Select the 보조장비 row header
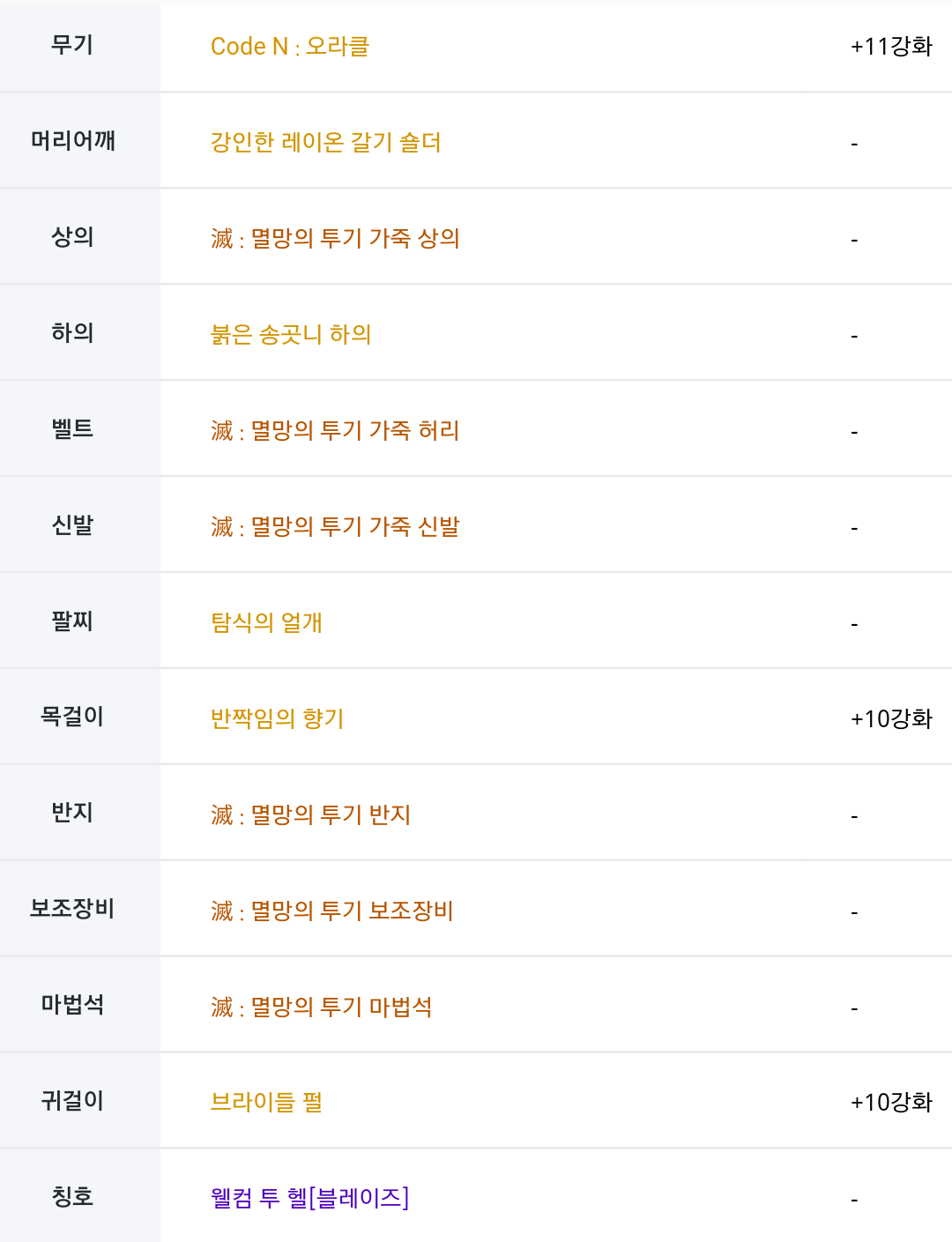Screen dimensions: 952x1242 (x=72, y=908)
